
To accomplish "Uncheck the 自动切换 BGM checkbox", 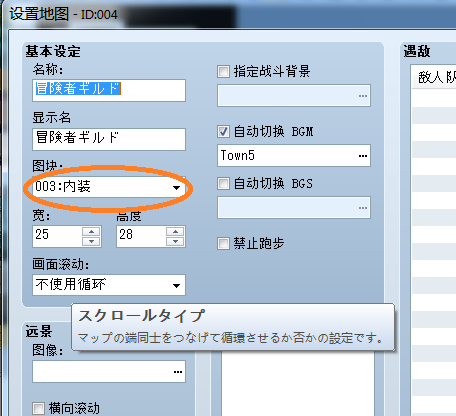I will pos(223,132).
